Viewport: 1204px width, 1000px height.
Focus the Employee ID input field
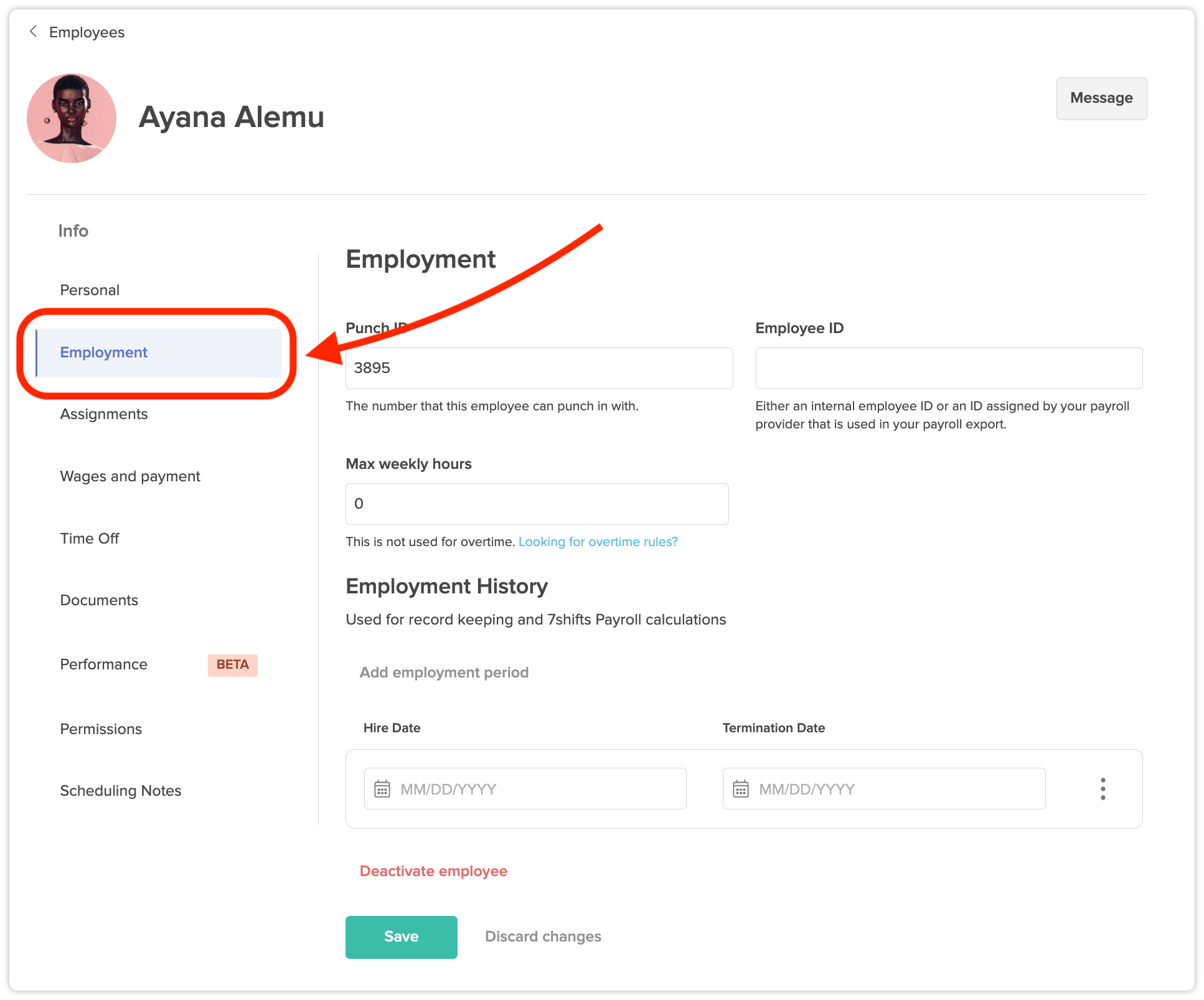click(948, 368)
